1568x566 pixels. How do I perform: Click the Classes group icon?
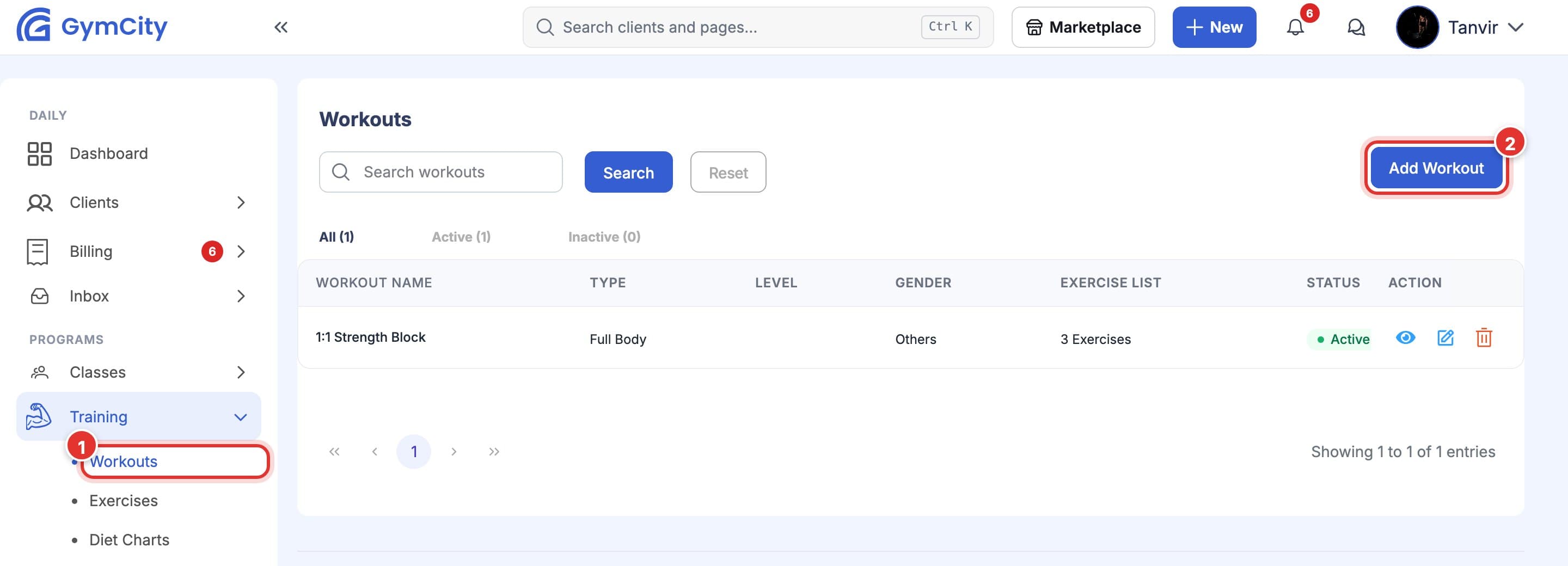[x=40, y=372]
